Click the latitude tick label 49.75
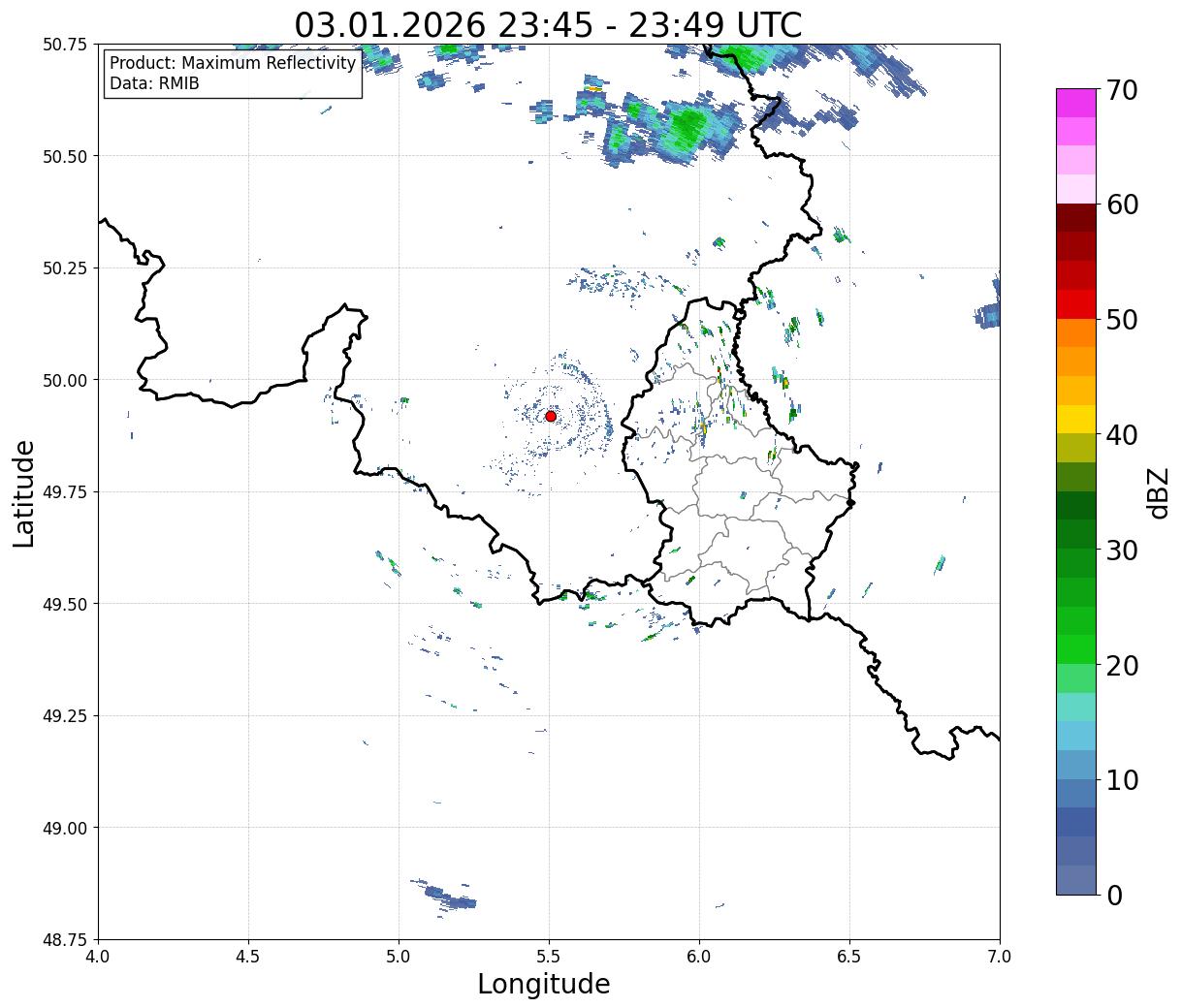The image size is (1182, 1008). point(64,492)
